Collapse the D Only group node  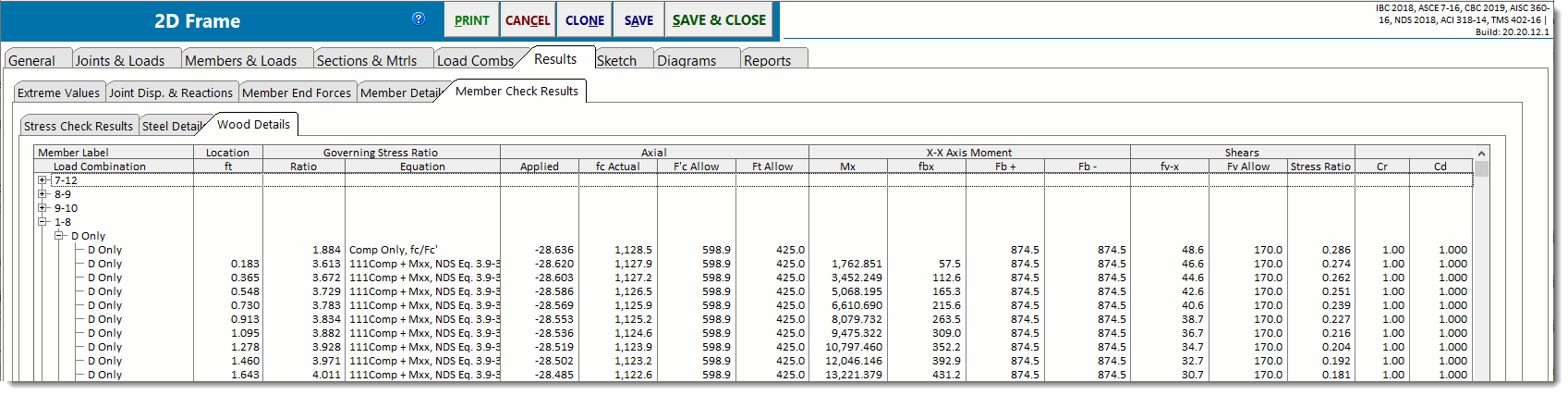tap(59, 236)
